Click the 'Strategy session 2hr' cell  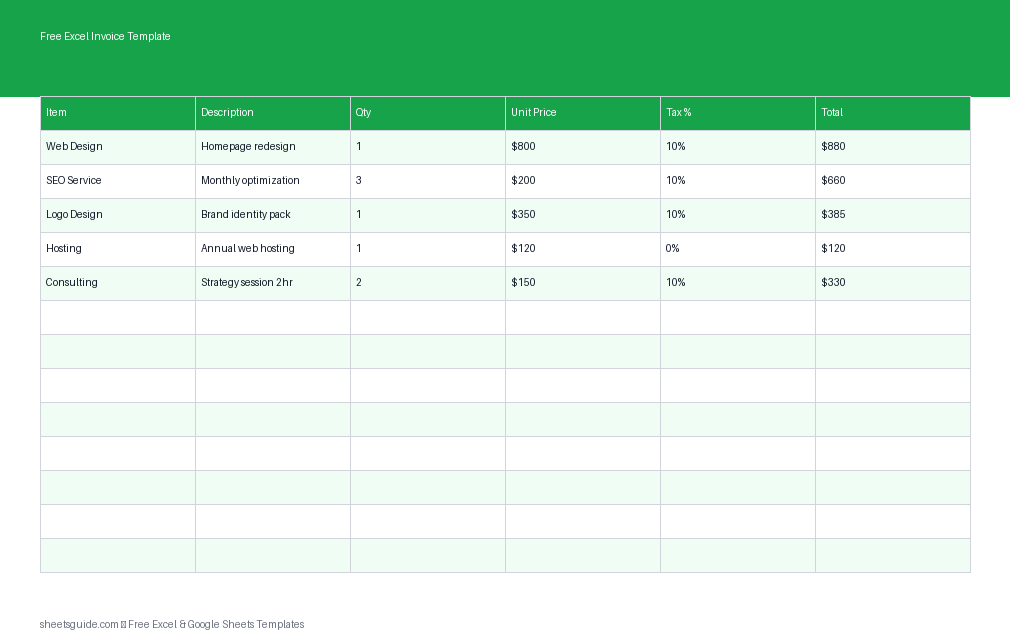click(x=272, y=283)
